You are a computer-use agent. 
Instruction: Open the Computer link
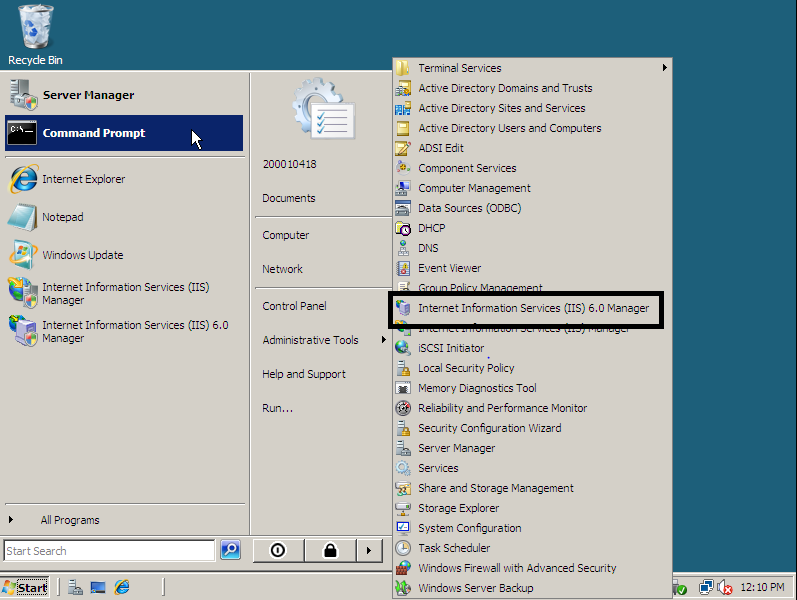(286, 235)
